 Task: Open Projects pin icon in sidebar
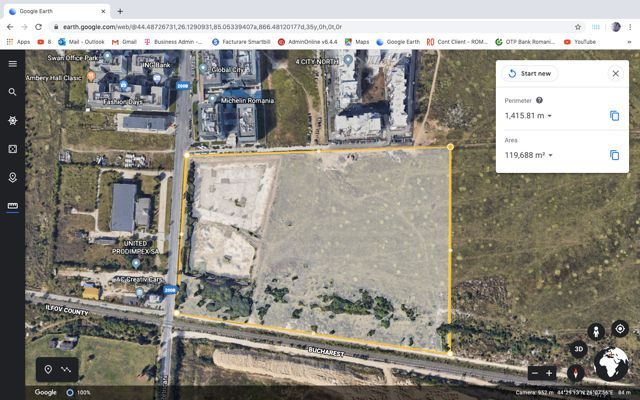pos(12,177)
